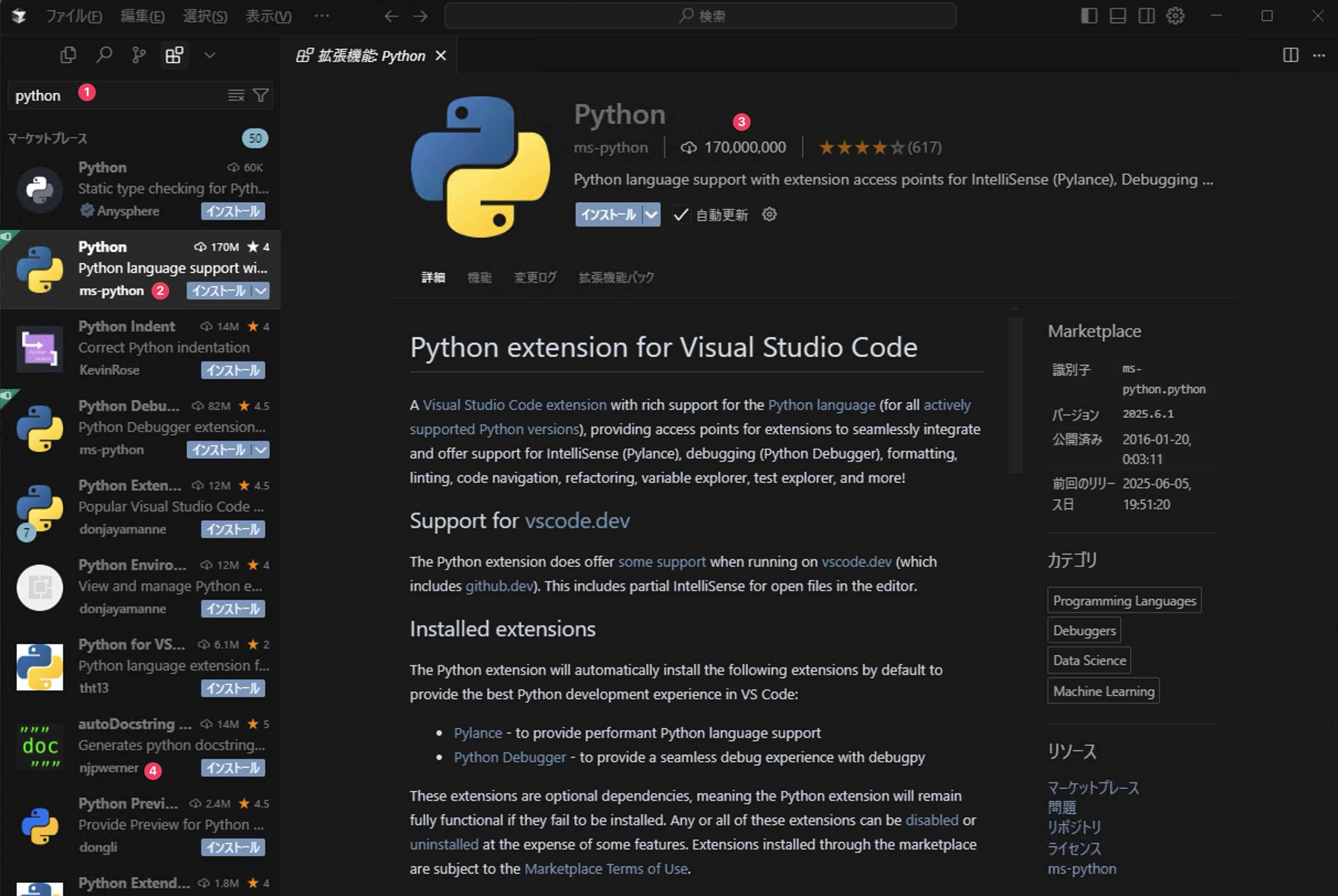Install Python Preview by dongli
This screenshot has width=1338, height=896.
(233, 847)
